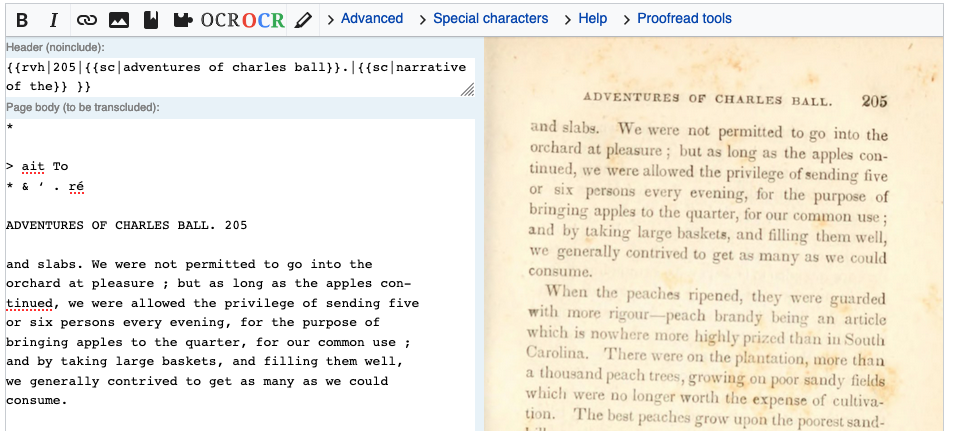Expand the Help section
Viewport: 962px width, 431px height.
pyautogui.click(x=585, y=19)
